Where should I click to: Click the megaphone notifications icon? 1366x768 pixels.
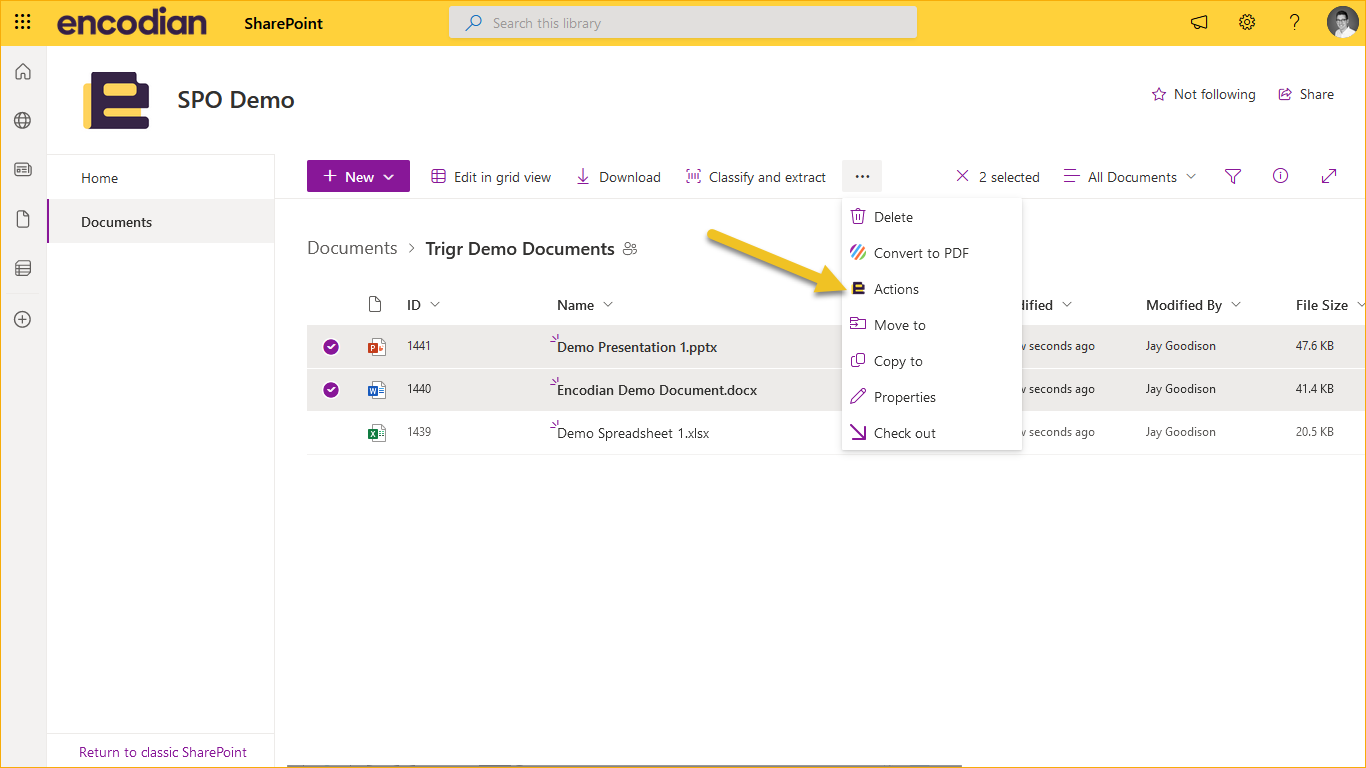1199,22
